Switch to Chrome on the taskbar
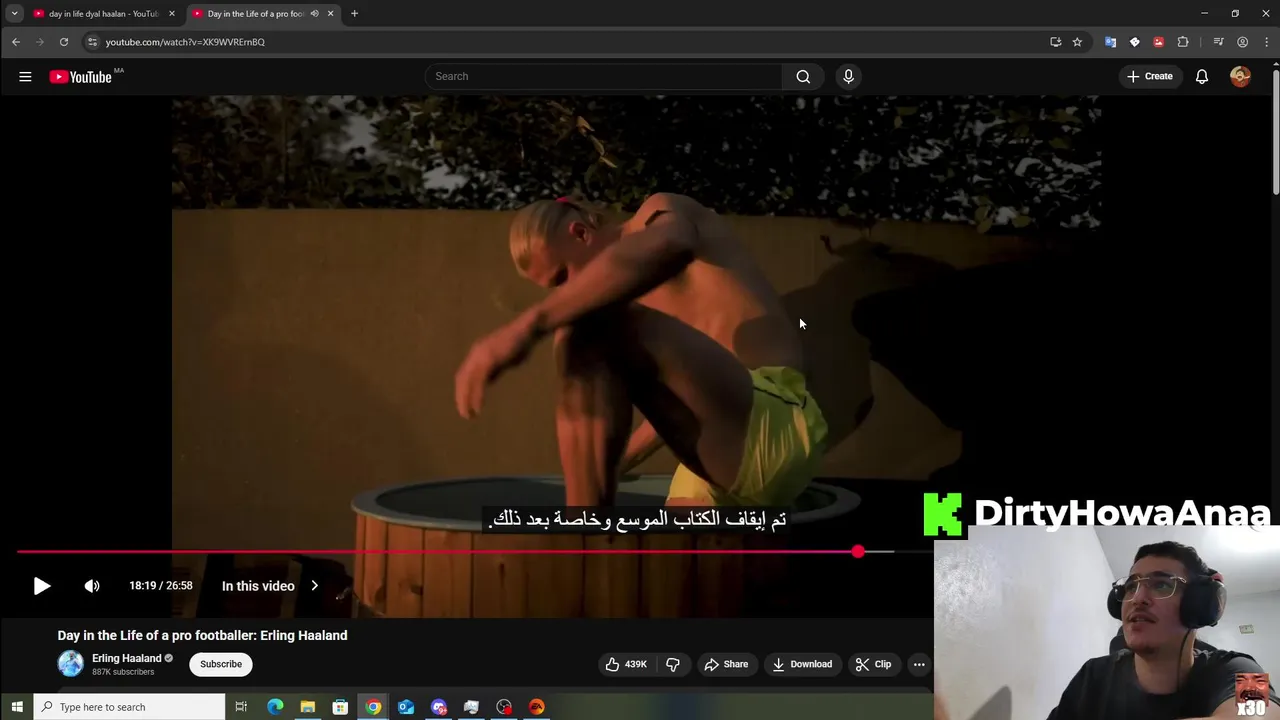The height and width of the screenshot is (720, 1280). point(373,707)
